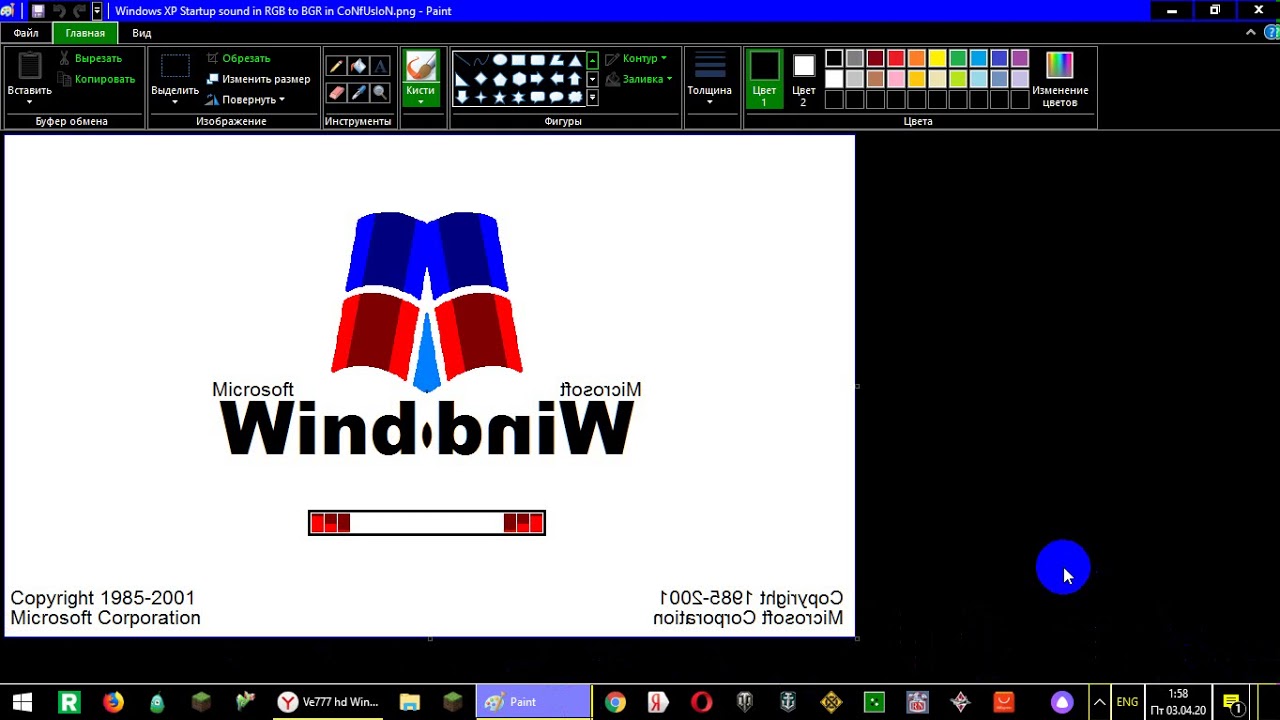Click Копировать (copy) command

[96, 79]
